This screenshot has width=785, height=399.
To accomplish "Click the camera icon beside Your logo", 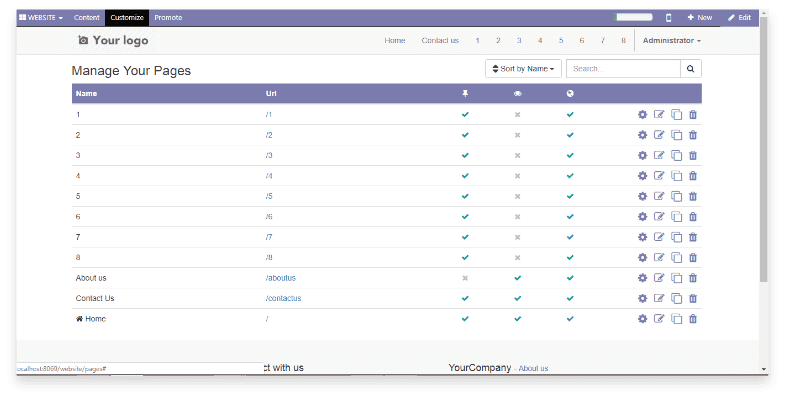I will (x=83, y=40).
